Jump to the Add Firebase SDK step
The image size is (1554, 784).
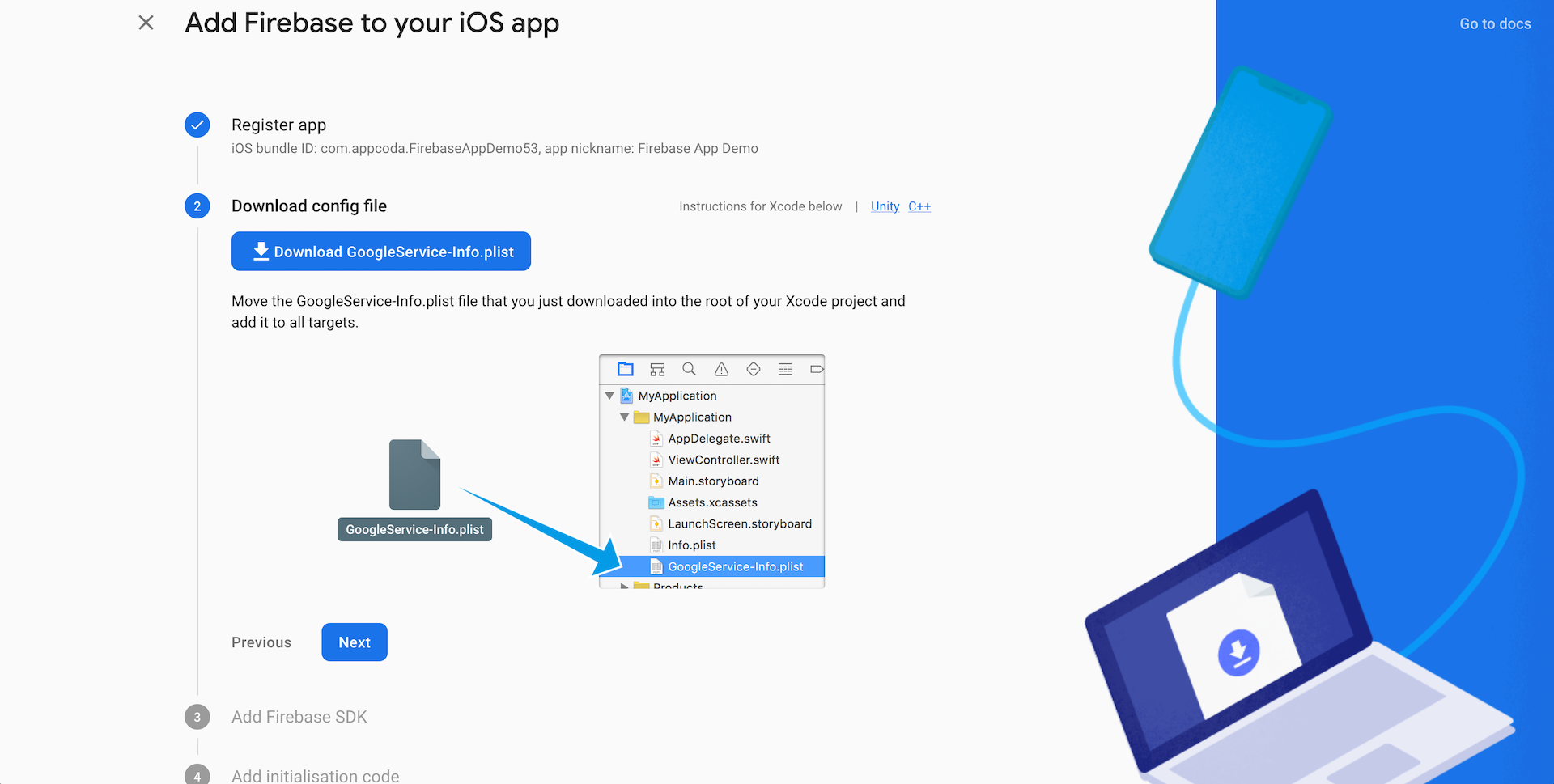299,717
